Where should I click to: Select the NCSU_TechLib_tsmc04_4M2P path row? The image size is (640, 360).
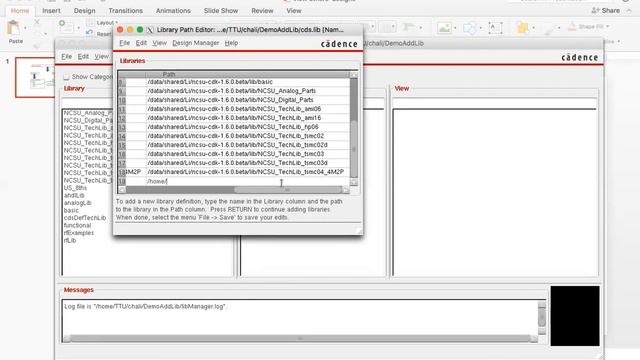(x=247, y=172)
